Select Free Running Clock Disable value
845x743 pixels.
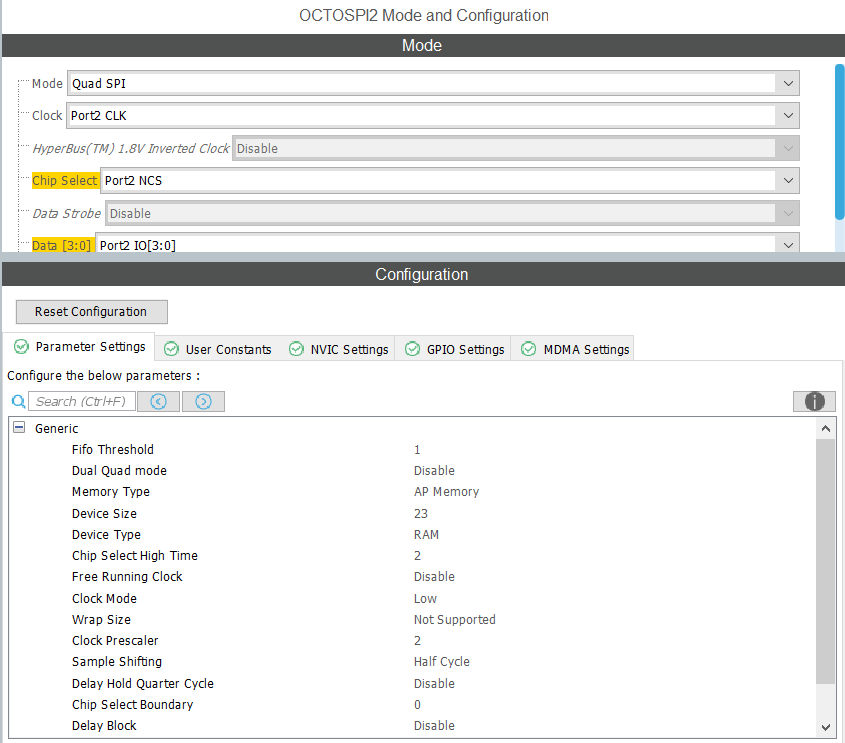coord(434,577)
